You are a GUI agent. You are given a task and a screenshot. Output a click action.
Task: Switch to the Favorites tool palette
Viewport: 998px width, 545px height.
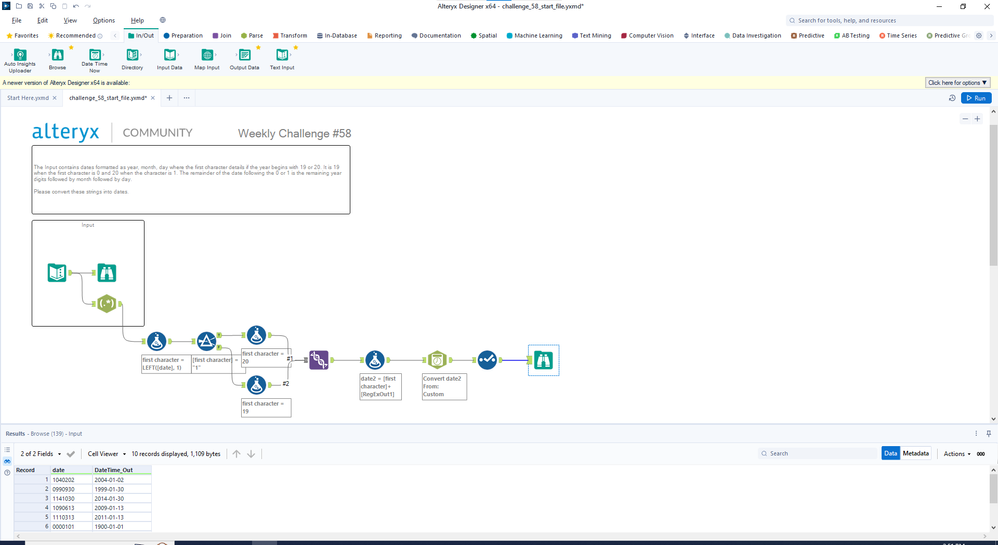coord(22,36)
